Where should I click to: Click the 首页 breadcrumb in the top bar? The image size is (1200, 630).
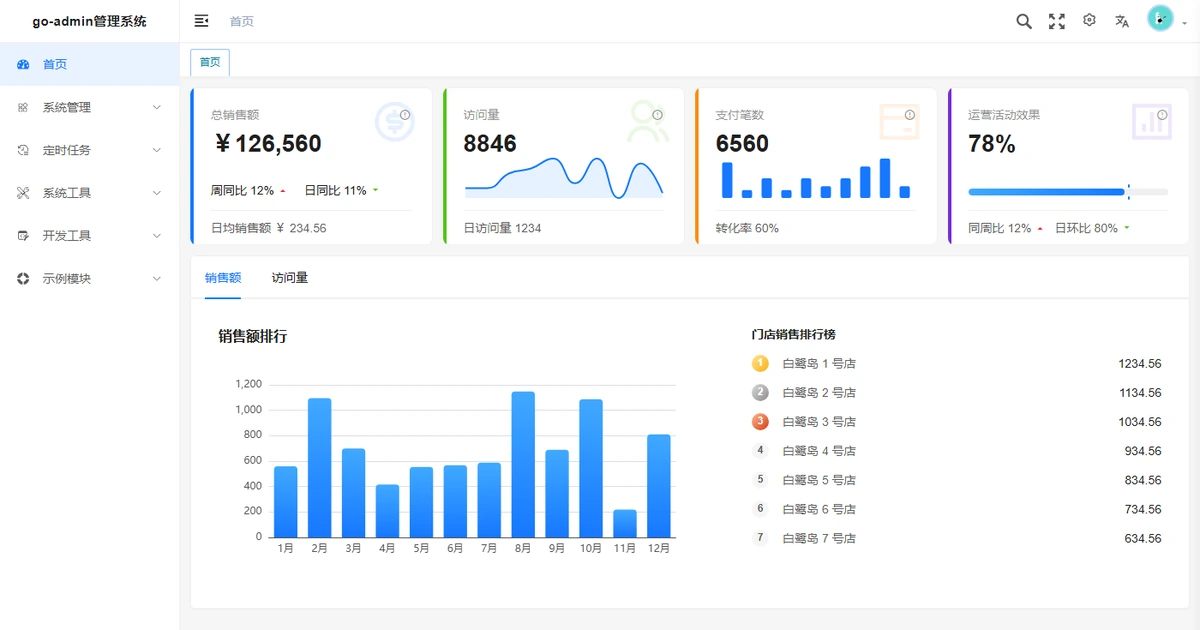pos(241,21)
